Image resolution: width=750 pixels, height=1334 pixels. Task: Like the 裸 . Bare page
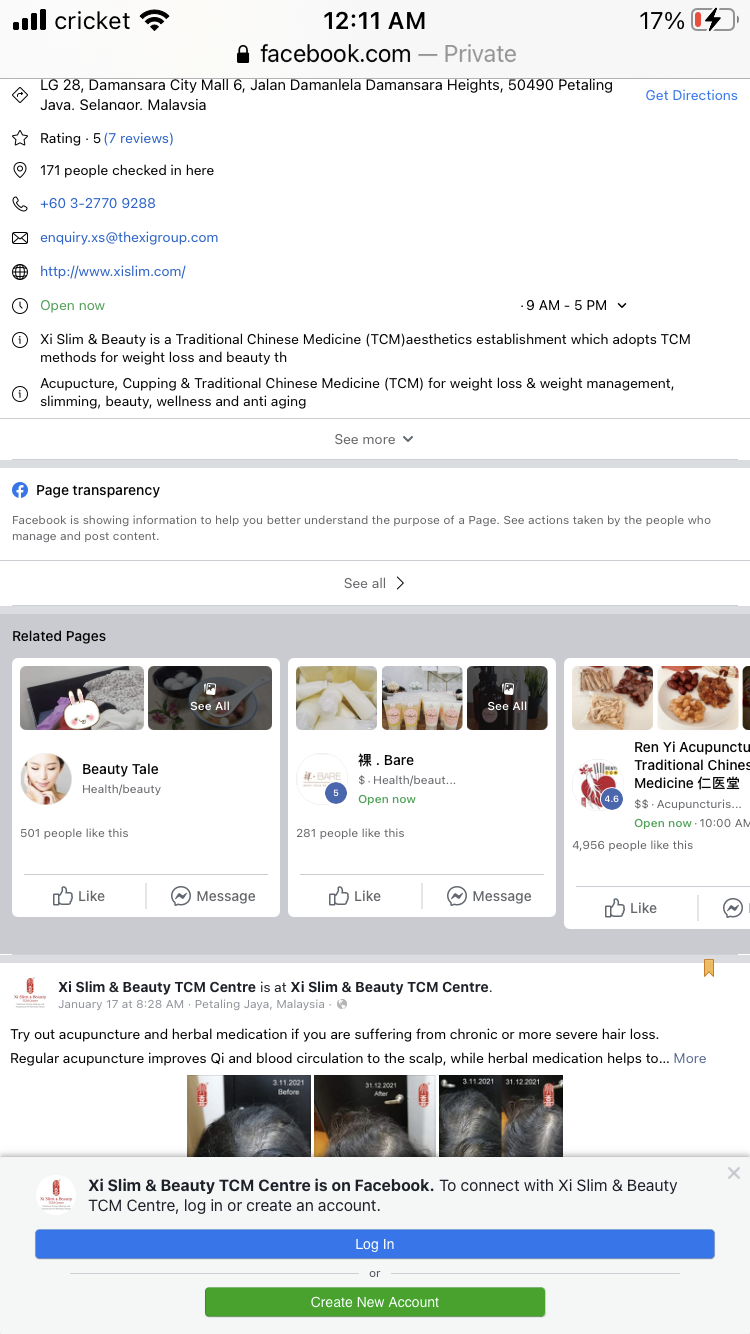click(355, 896)
